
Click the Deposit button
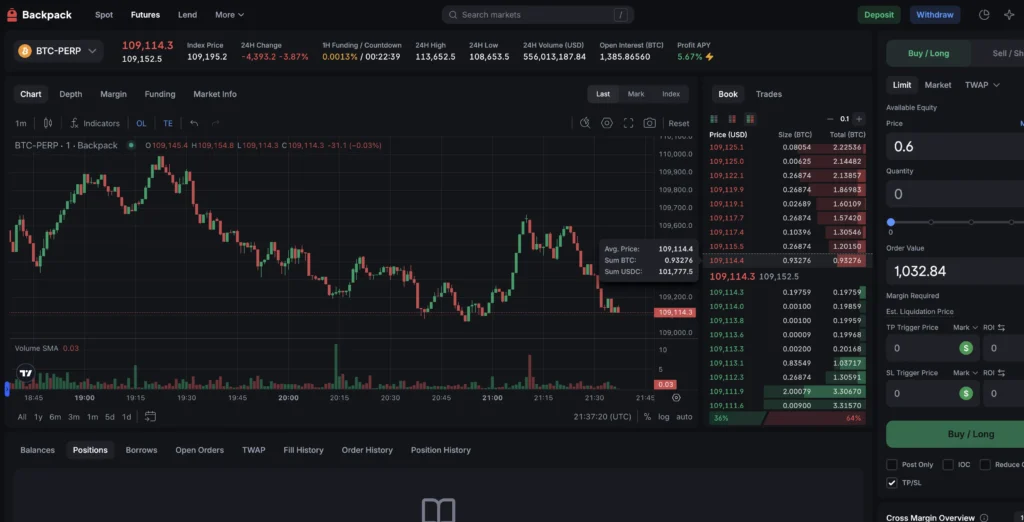coord(879,15)
